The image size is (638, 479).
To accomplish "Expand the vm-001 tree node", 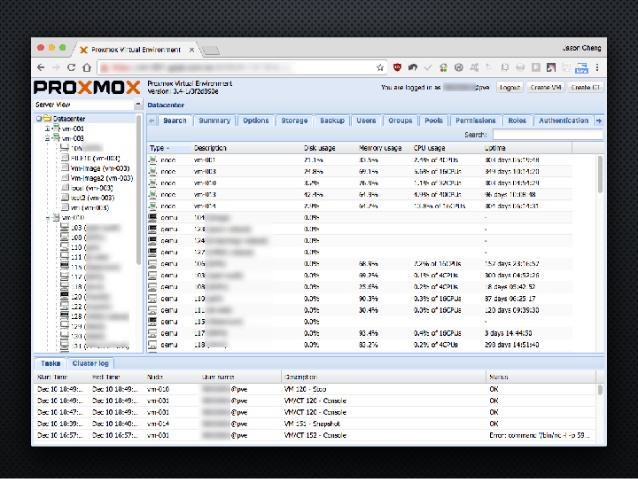I will coord(48,128).
